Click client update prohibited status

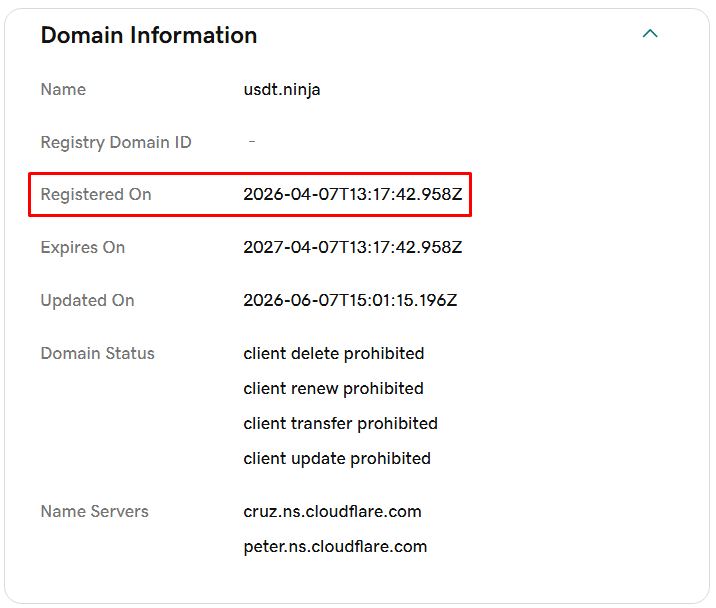[337, 458]
